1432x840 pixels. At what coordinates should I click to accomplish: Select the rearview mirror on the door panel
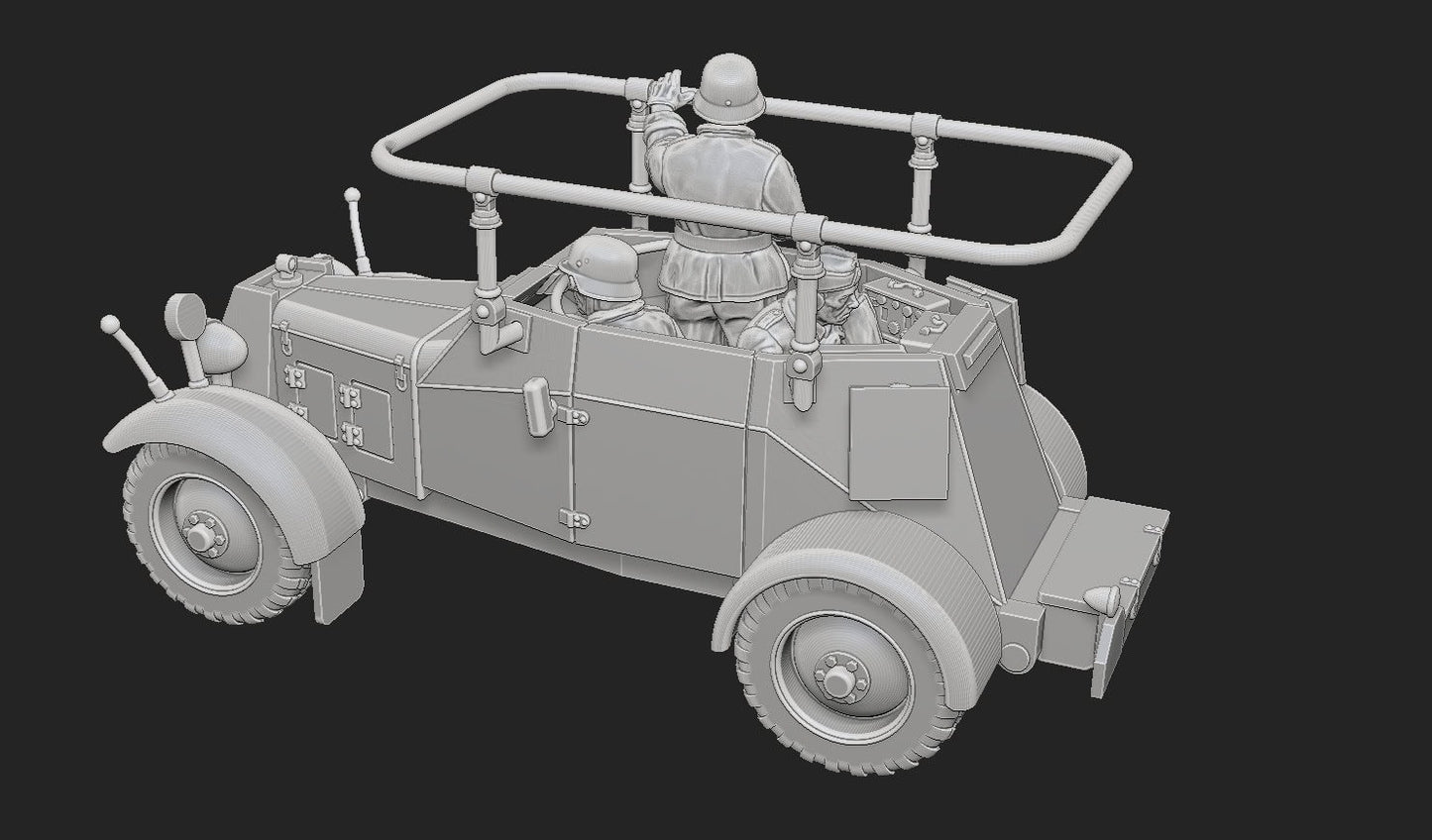[538, 404]
